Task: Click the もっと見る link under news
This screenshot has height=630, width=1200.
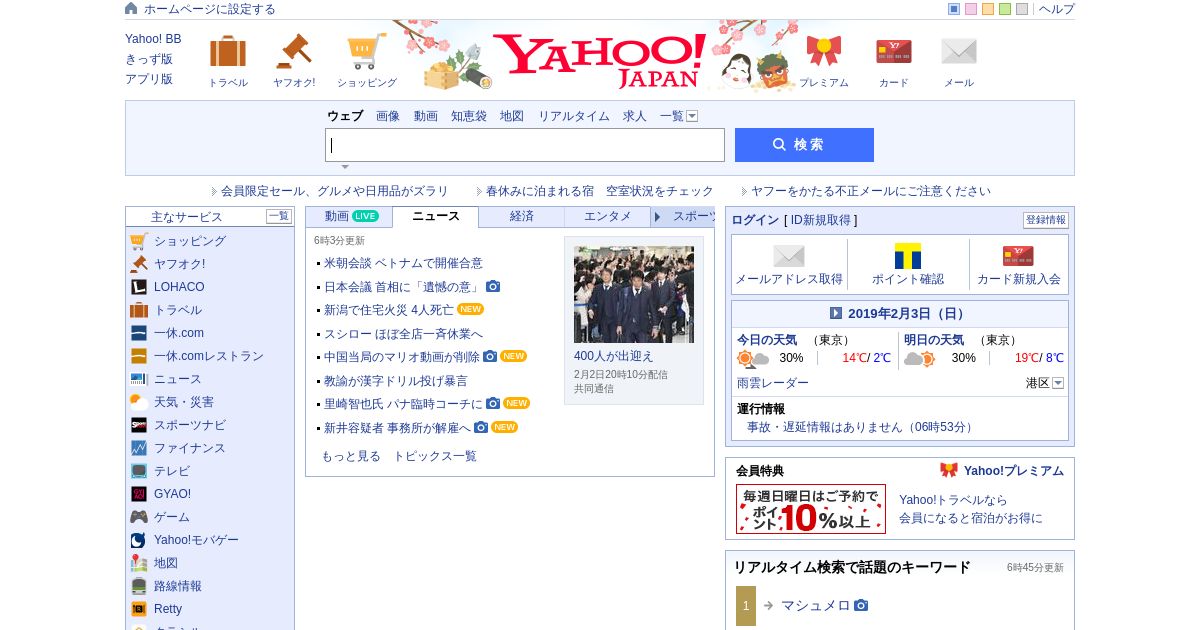Action: 351,456
